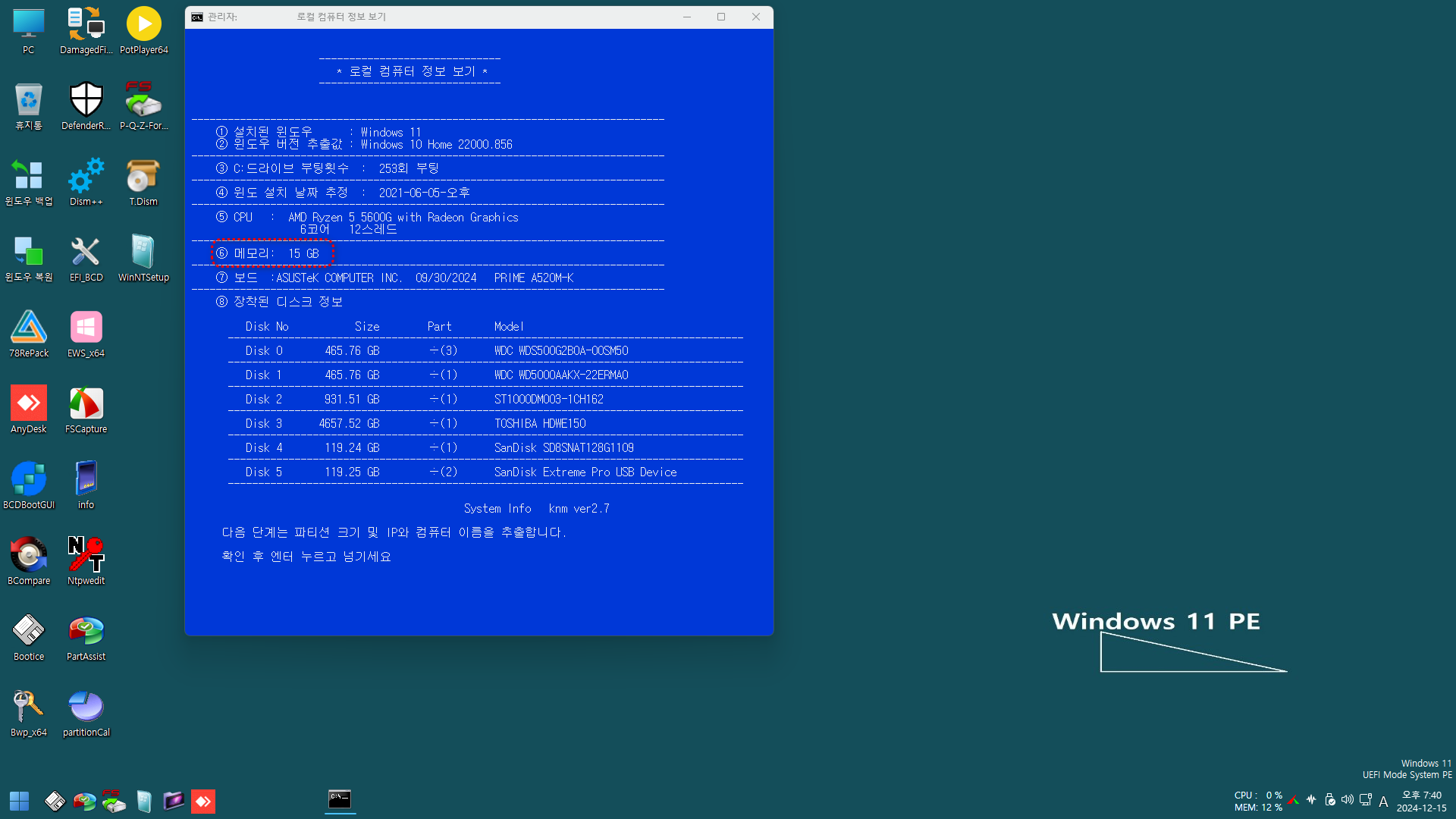Launch the DamagedFi... desktop shortcut
1456x819 pixels.
(x=86, y=31)
